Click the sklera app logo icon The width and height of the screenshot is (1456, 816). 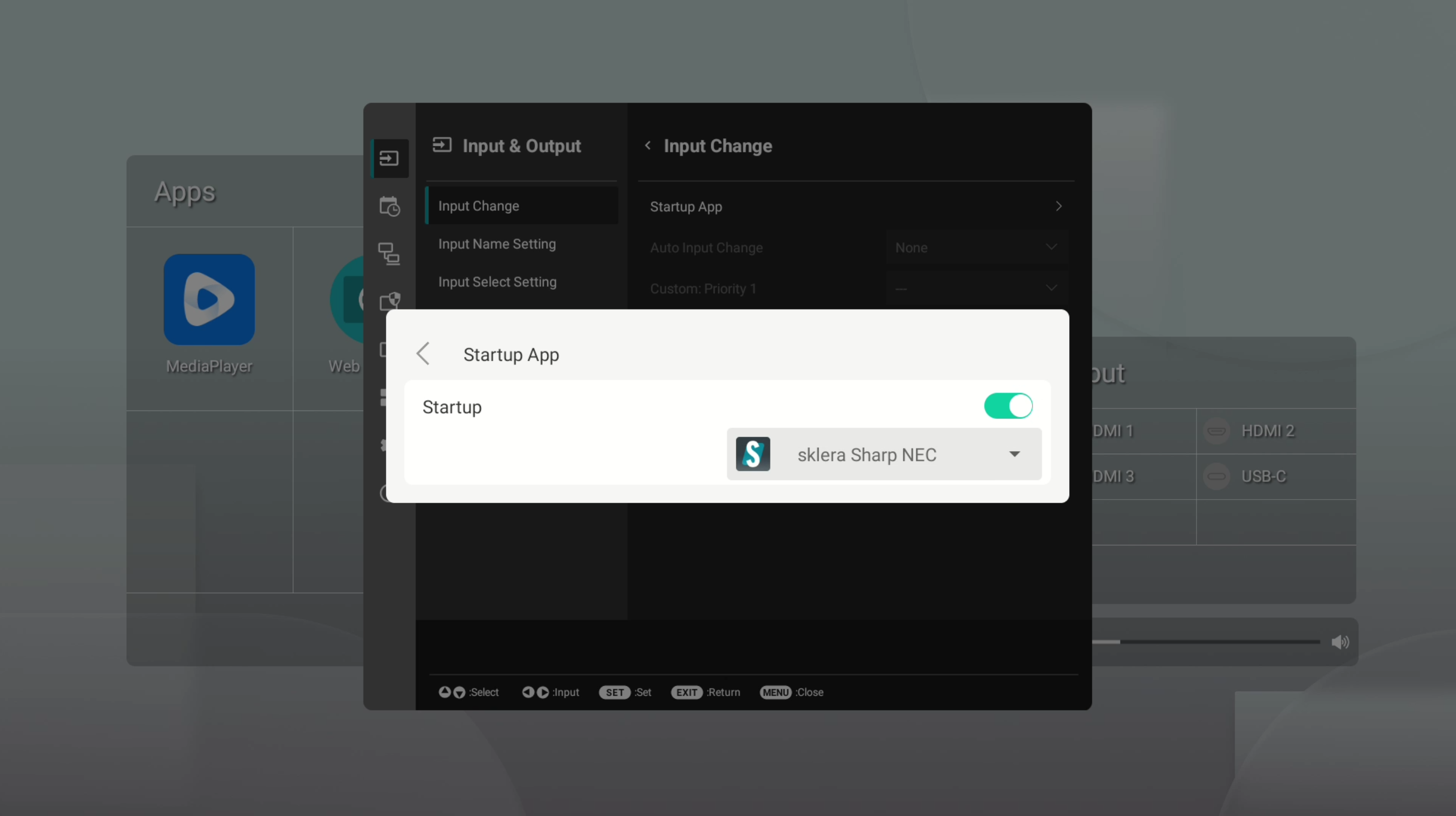753,454
